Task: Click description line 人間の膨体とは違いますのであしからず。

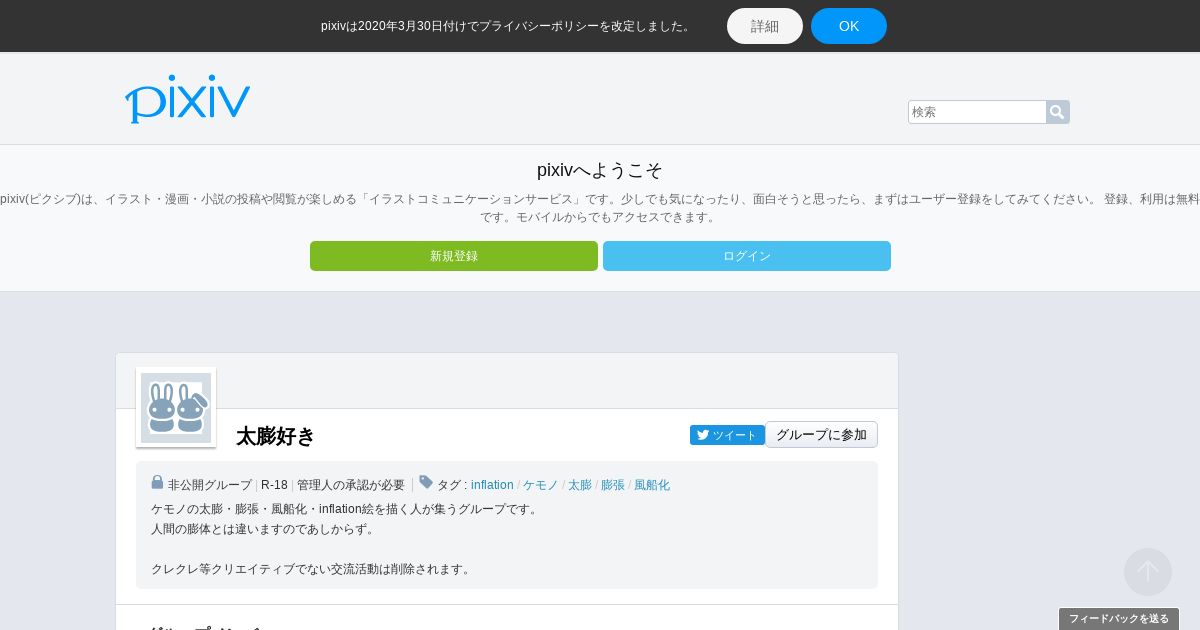Action: tap(265, 529)
